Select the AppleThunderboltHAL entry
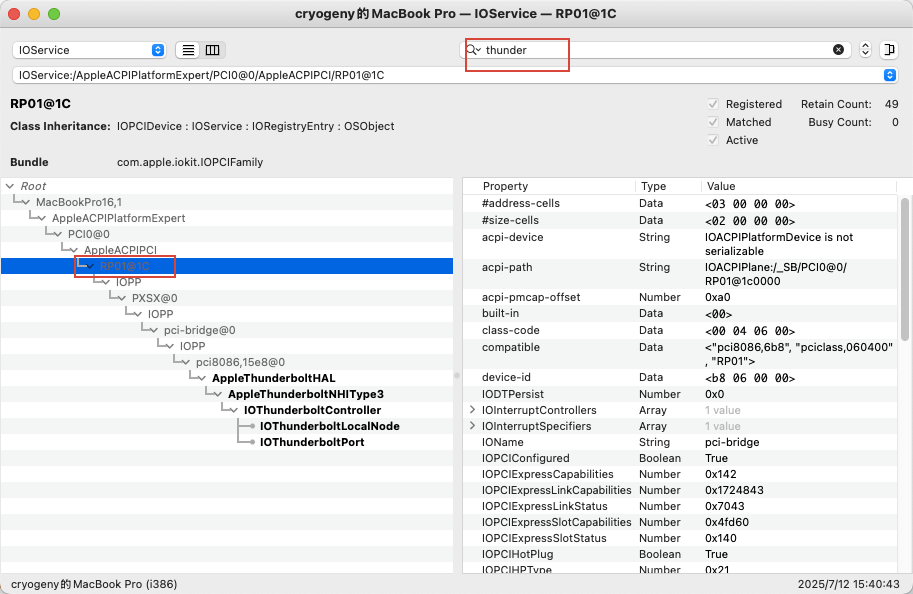Viewport: 913px width, 594px height. pos(274,379)
